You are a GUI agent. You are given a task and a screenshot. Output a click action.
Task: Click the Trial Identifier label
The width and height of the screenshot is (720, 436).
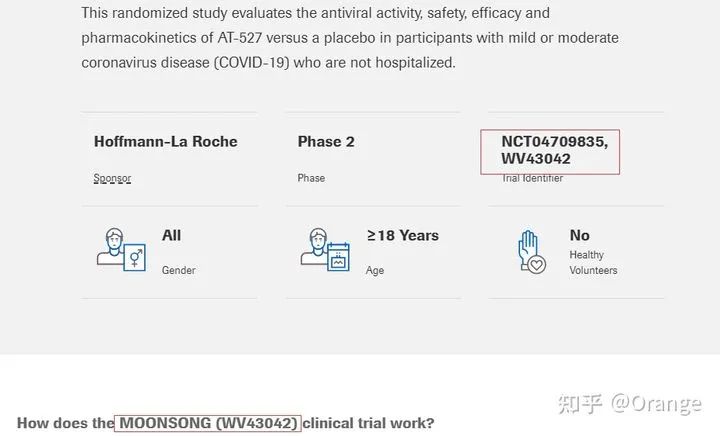[532, 178]
